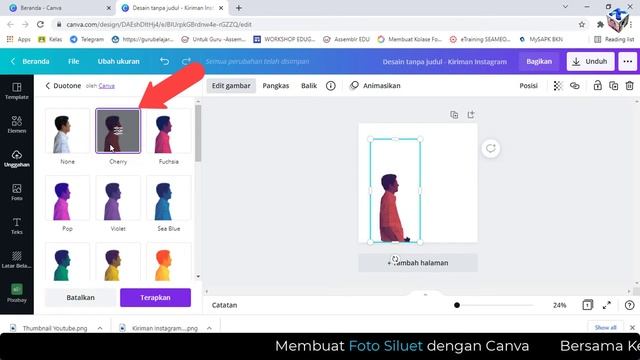Add page icon above canvas

471,115
